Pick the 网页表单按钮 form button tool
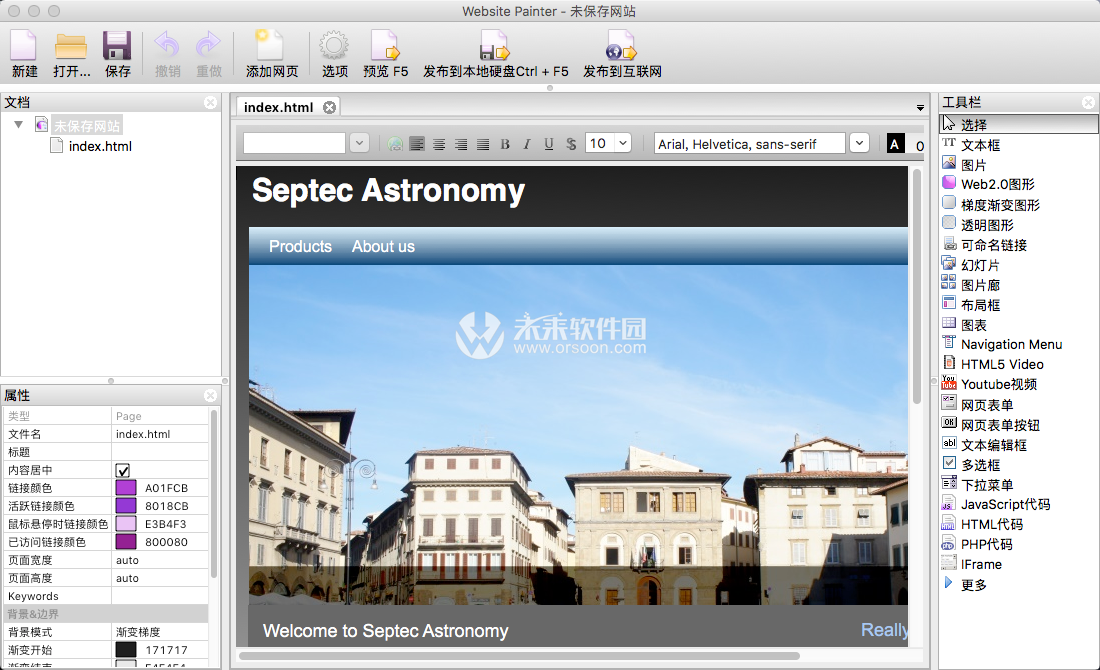The image size is (1100, 670). pyautogui.click(x=1000, y=424)
